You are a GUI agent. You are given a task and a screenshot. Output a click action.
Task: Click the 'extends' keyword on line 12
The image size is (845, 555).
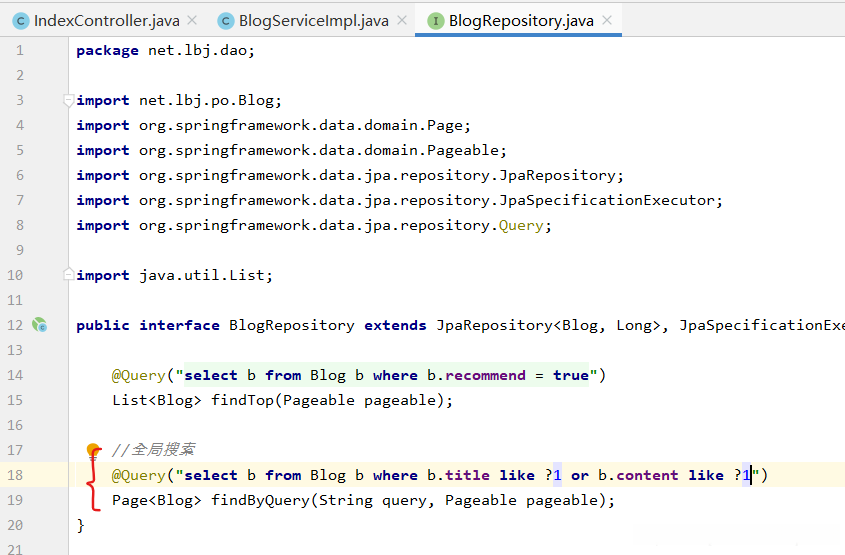click(395, 325)
